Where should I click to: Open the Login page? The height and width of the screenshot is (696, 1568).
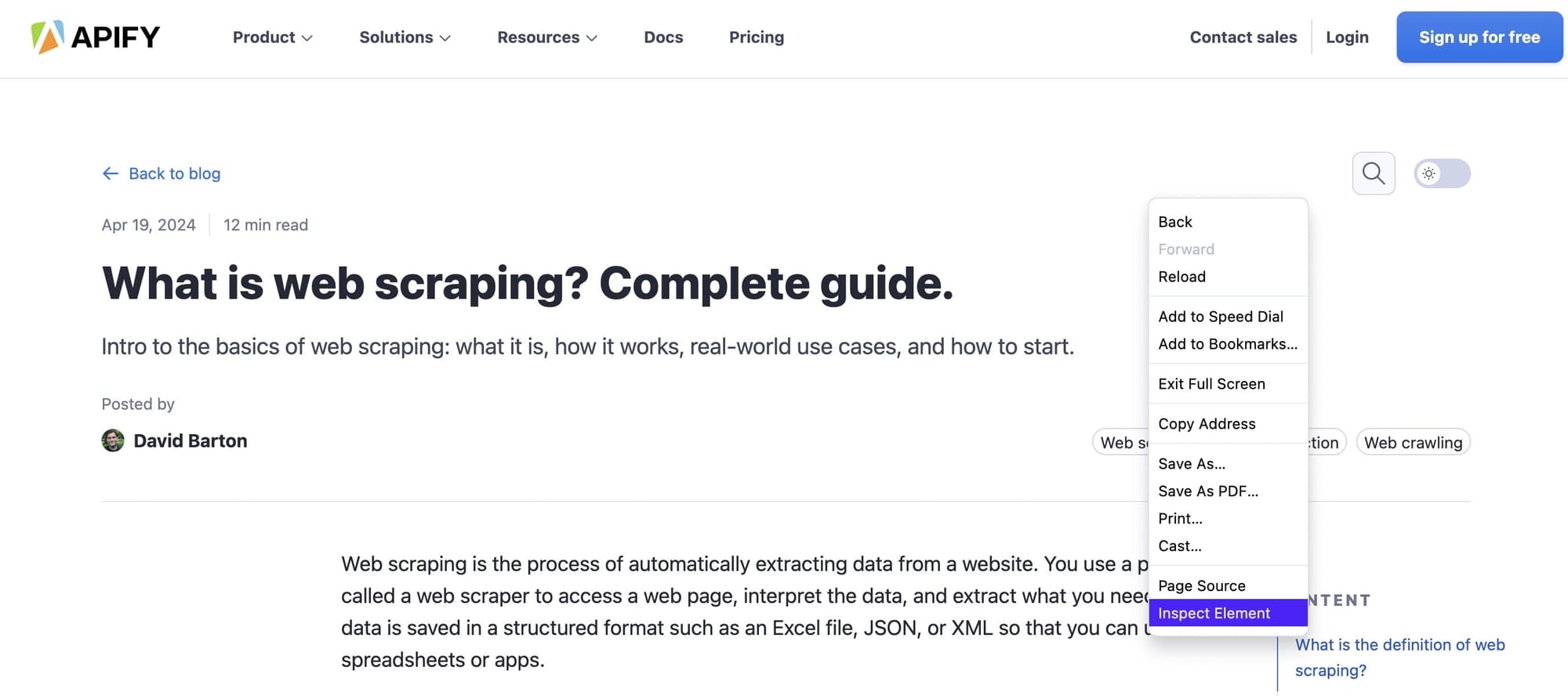1347,37
